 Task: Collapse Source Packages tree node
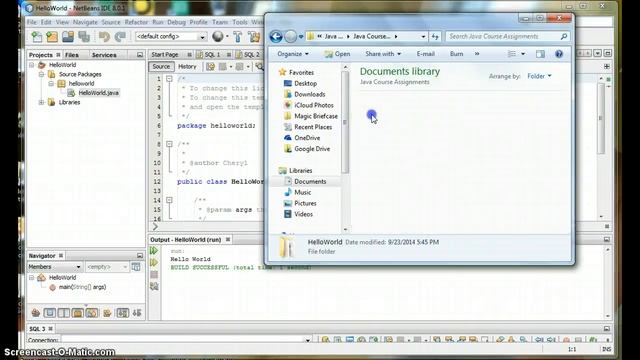[42, 74]
